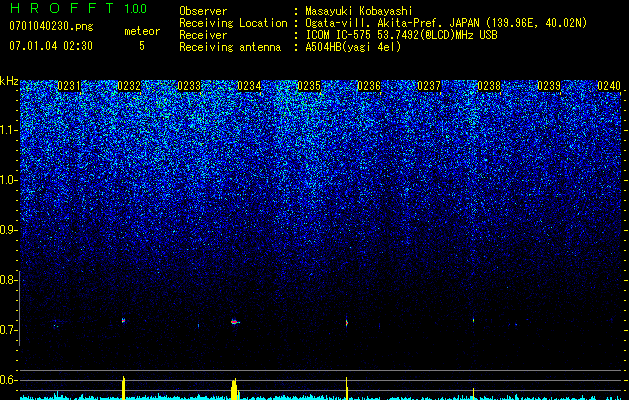Click the faint meteor echo before 0238
Image resolution: width=629 pixels, height=400 pixels.
point(473,320)
